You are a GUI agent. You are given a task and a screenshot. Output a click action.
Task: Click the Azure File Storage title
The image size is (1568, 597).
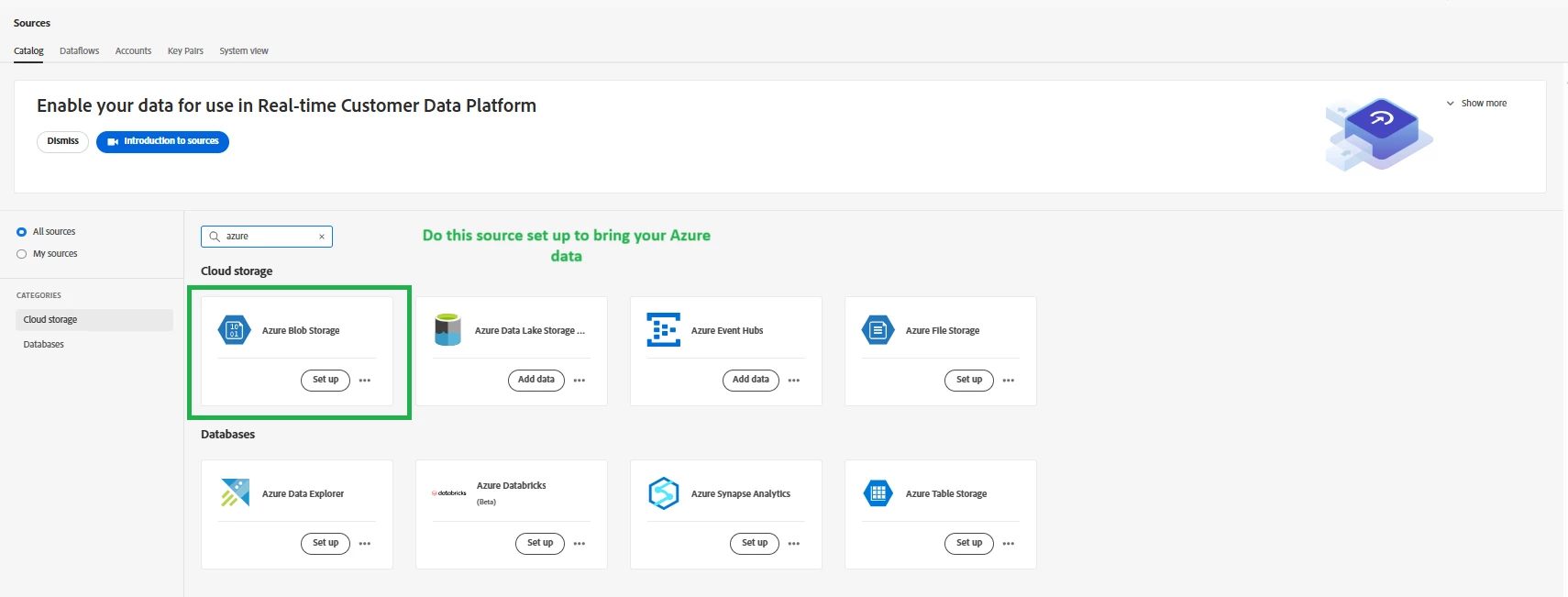point(943,331)
